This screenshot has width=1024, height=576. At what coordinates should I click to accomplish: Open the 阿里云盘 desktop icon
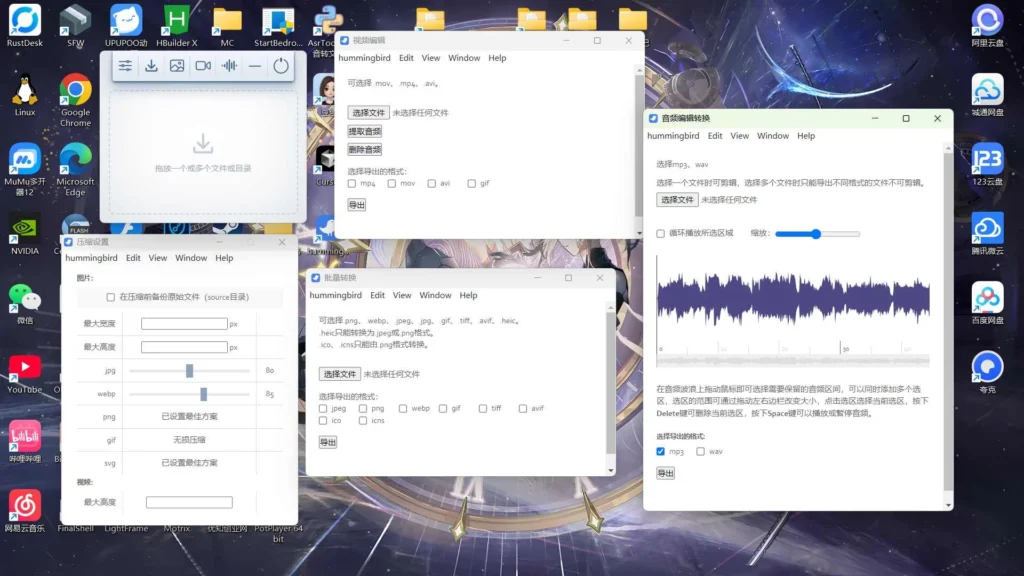click(x=987, y=26)
